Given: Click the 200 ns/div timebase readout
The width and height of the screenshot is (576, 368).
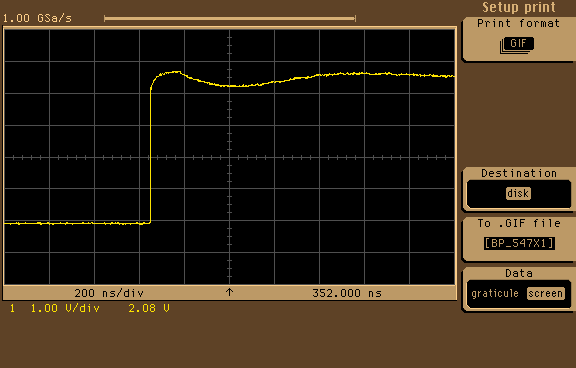Looking at the screenshot, I should (x=109, y=293).
